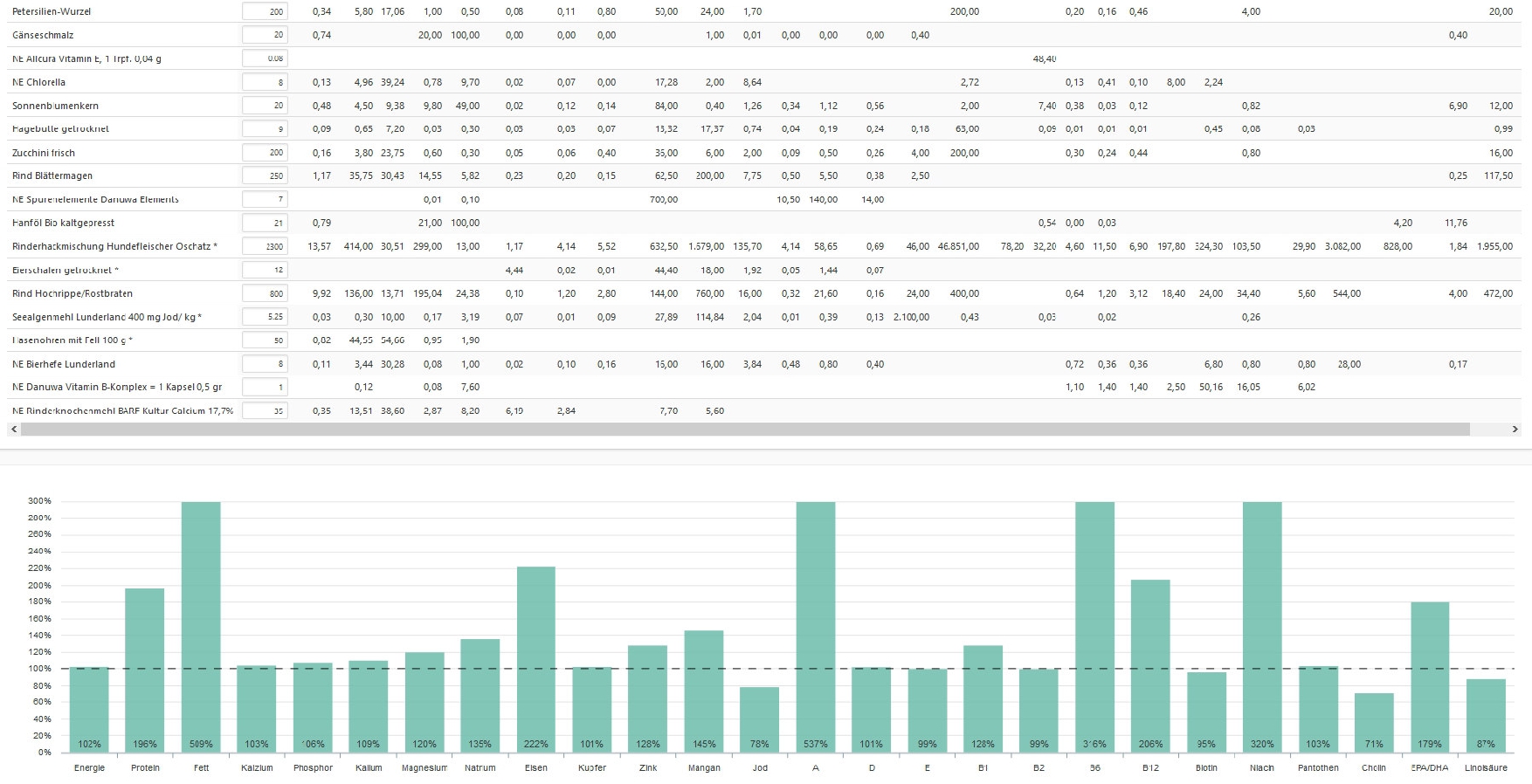Select the Rind Hochrippe/Rostbraten row name
The image size is (1532, 784).
click(72, 293)
